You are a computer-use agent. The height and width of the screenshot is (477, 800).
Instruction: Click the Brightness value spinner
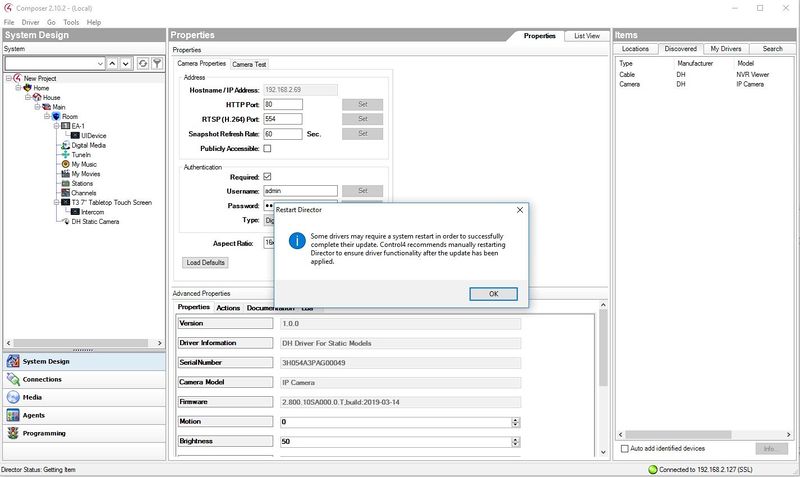tap(515, 442)
